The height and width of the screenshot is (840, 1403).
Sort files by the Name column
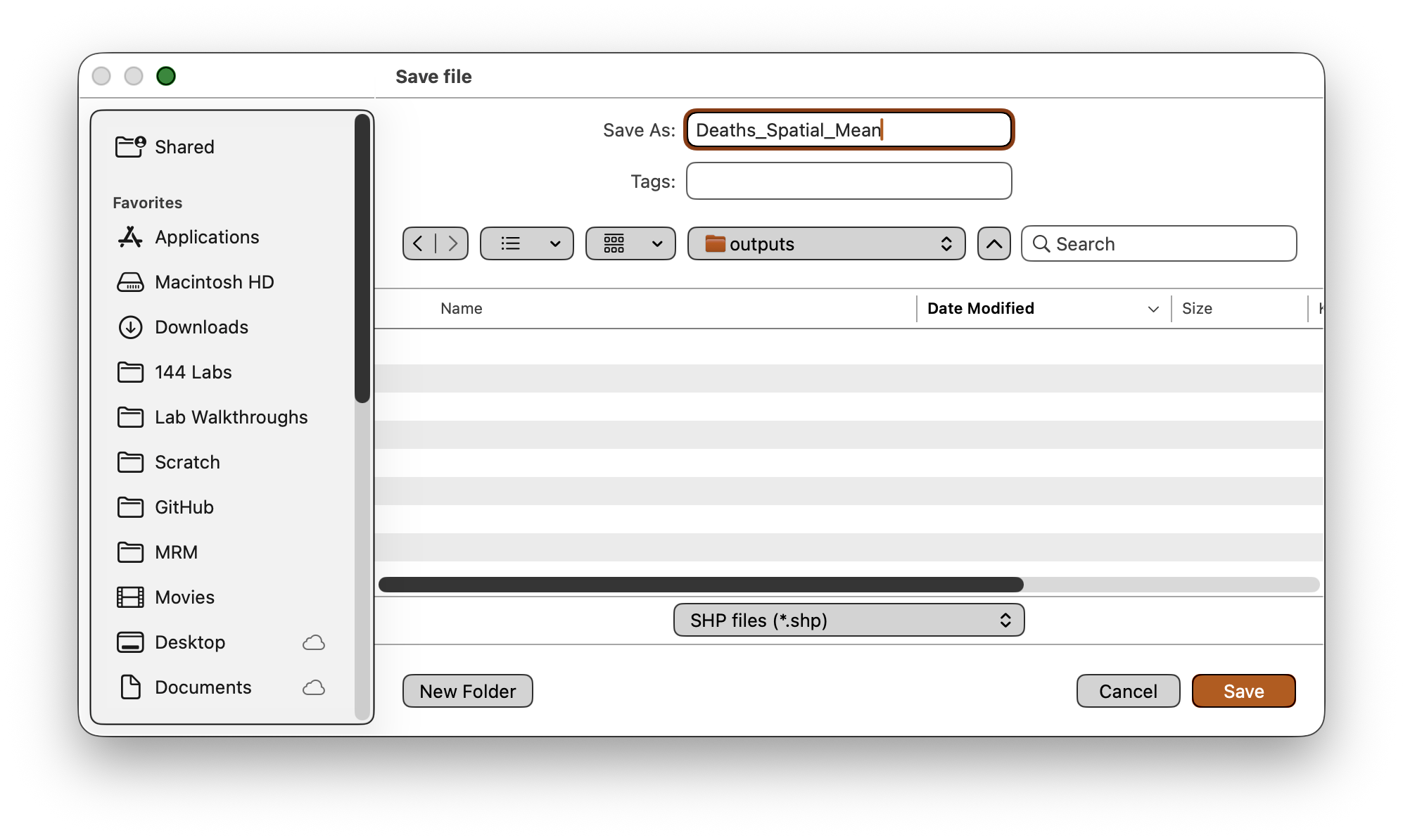tap(462, 308)
